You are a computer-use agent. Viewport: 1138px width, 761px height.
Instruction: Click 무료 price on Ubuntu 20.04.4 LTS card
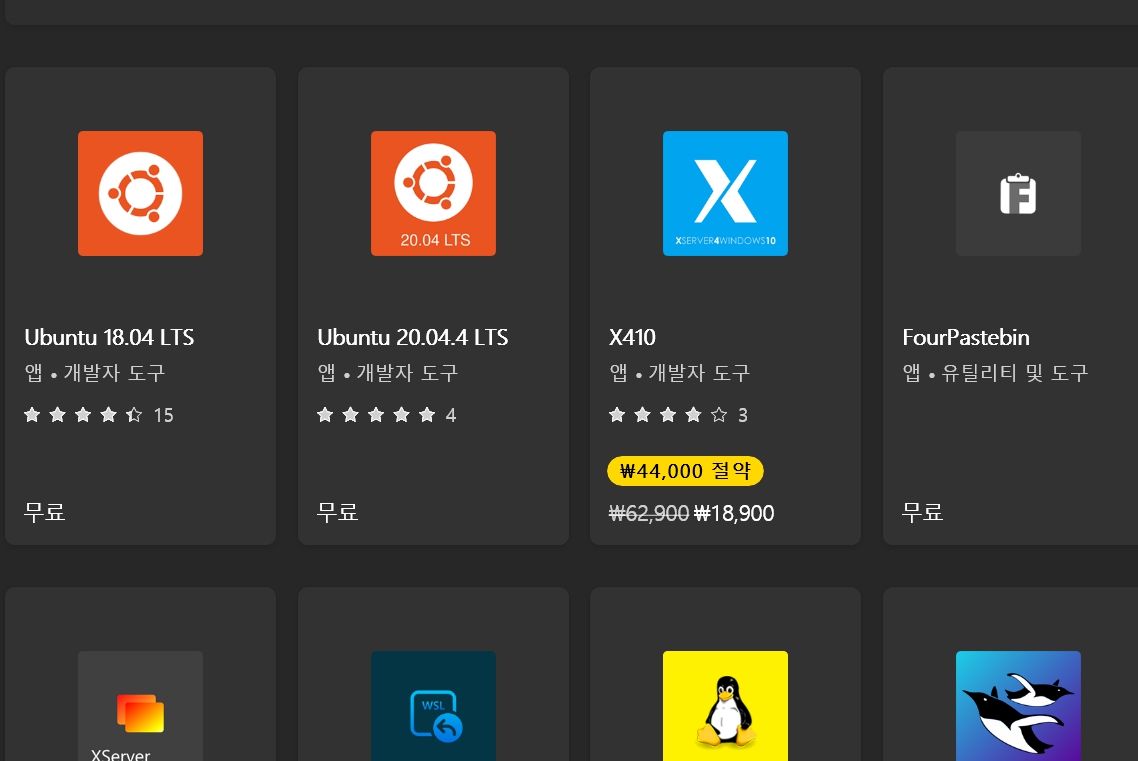(337, 512)
